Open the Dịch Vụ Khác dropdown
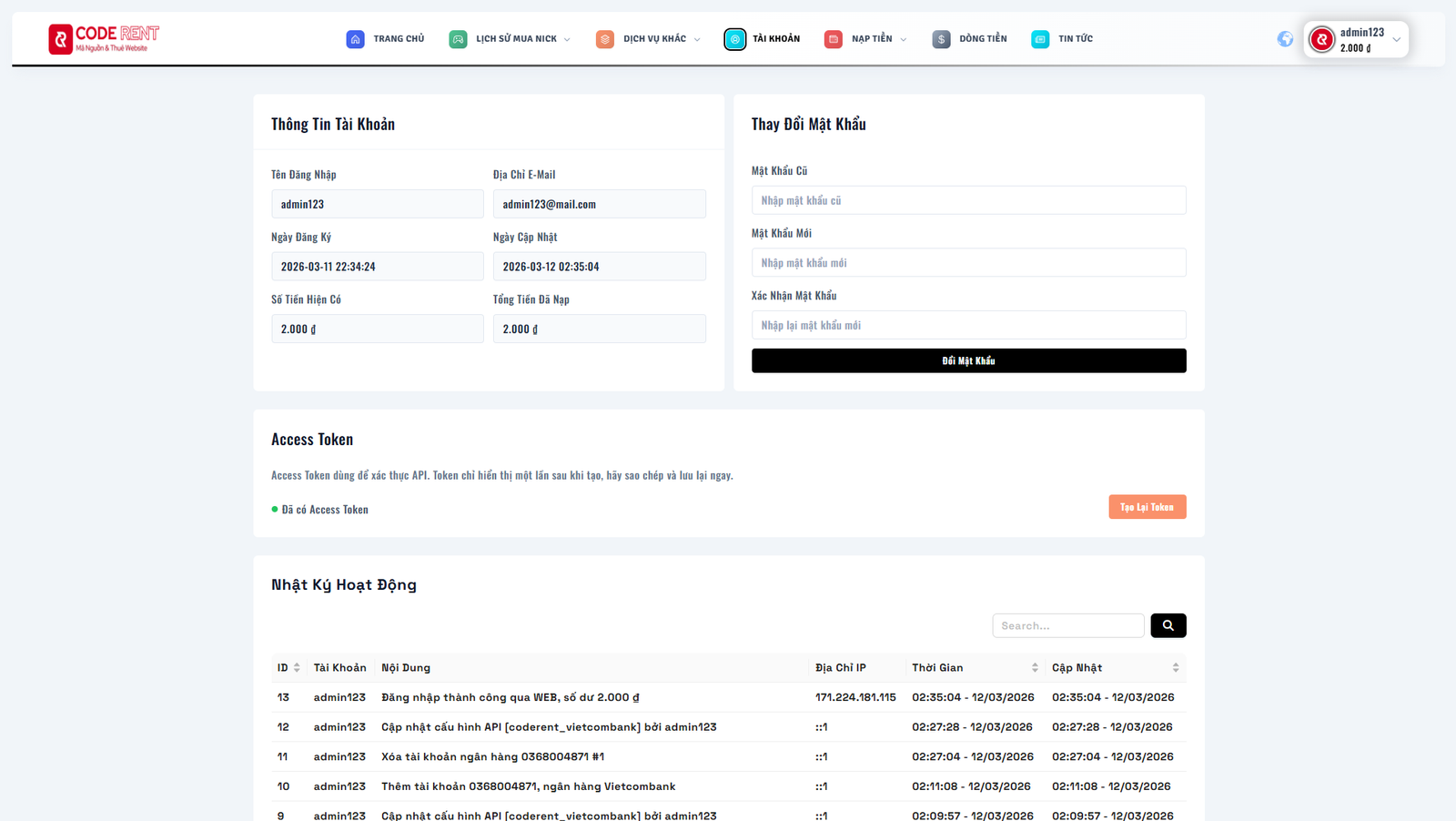 (x=698, y=38)
